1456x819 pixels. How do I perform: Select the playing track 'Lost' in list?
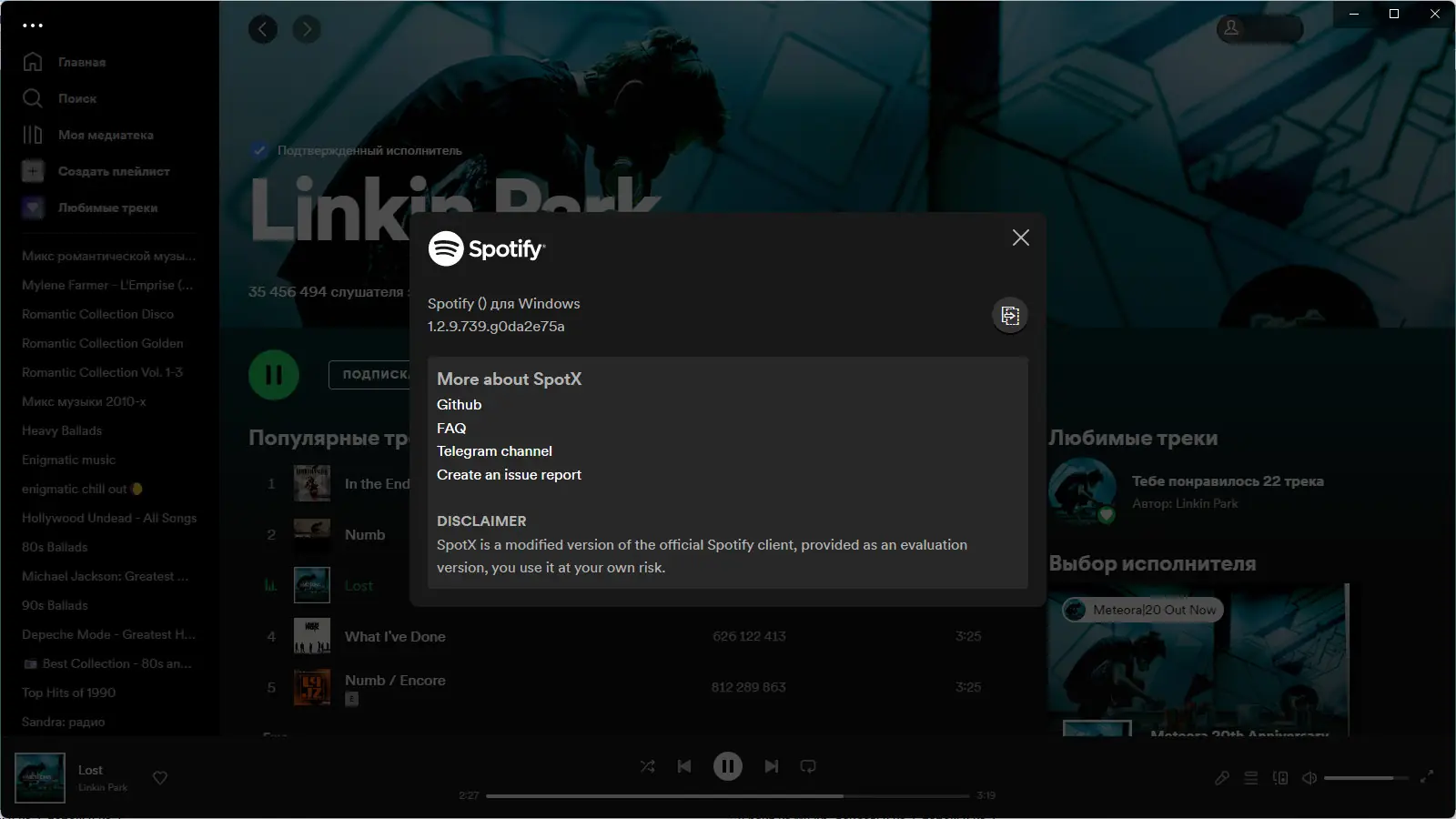(359, 586)
